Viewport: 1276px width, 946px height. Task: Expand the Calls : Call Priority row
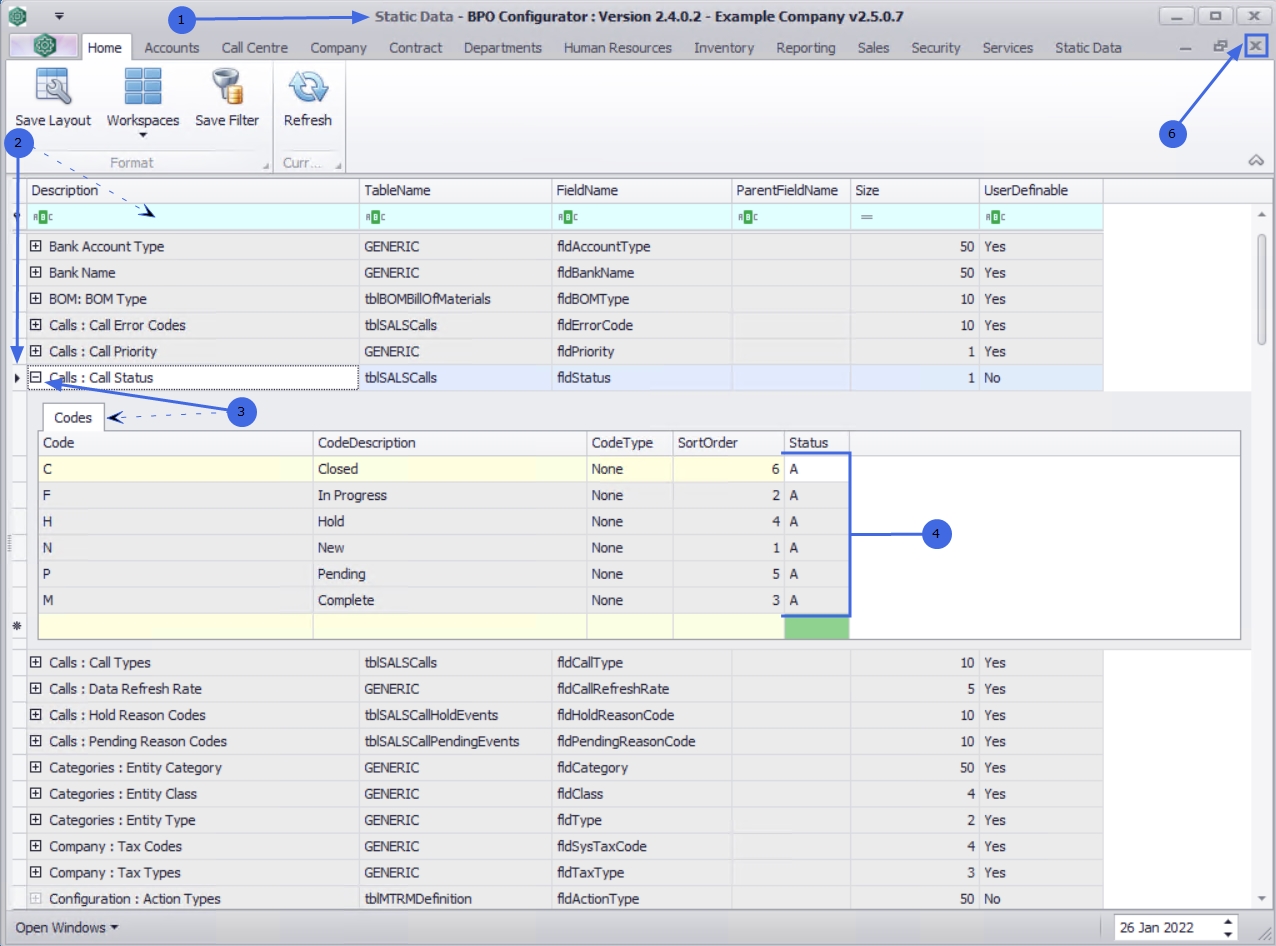36,351
